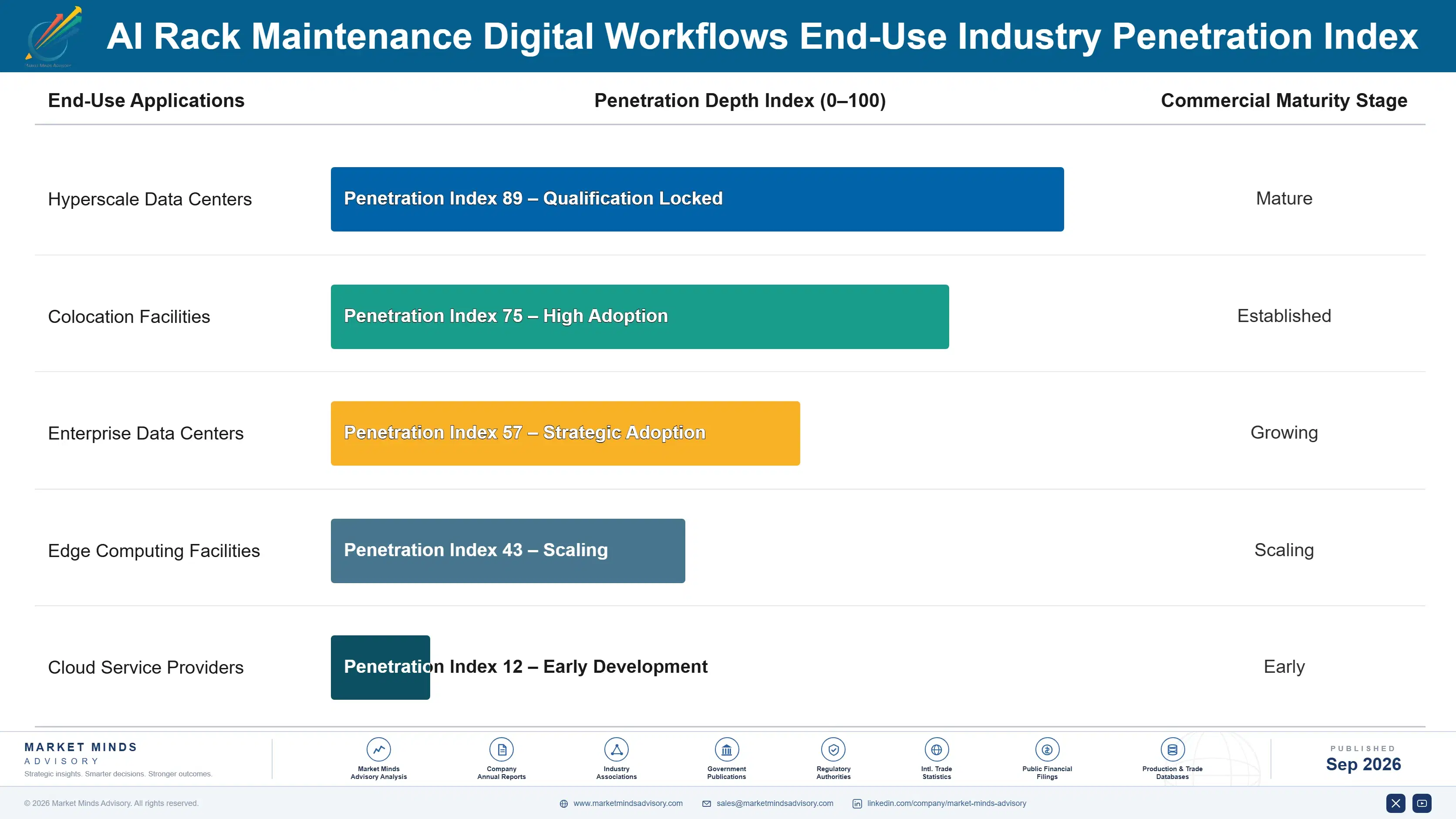Click the Government Publications building icon
Image resolution: width=1456 pixels, height=819 pixels.
pos(726,749)
